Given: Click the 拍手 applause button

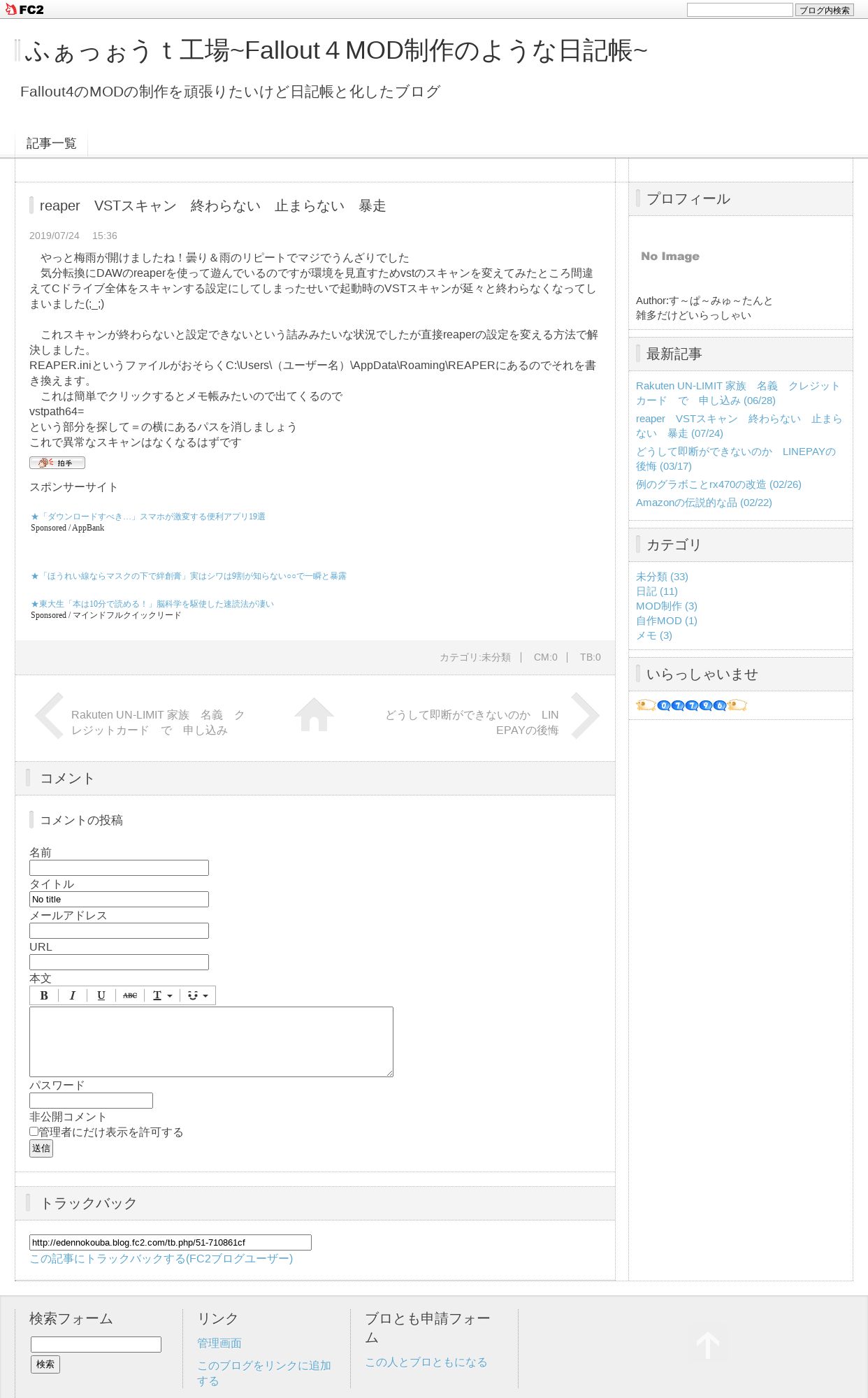Looking at the screenshot, I should click(x=57, y=463).
